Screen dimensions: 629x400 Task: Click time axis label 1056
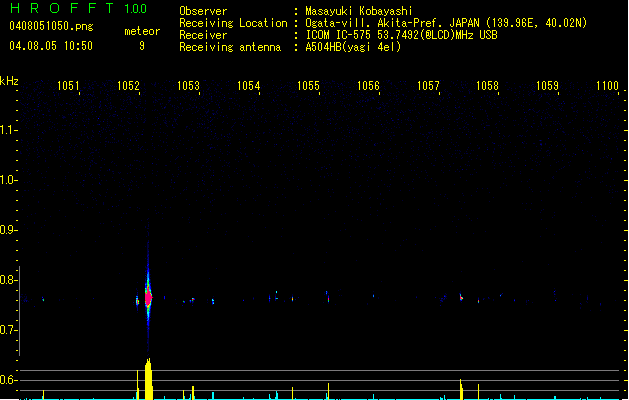pos(368,85)
